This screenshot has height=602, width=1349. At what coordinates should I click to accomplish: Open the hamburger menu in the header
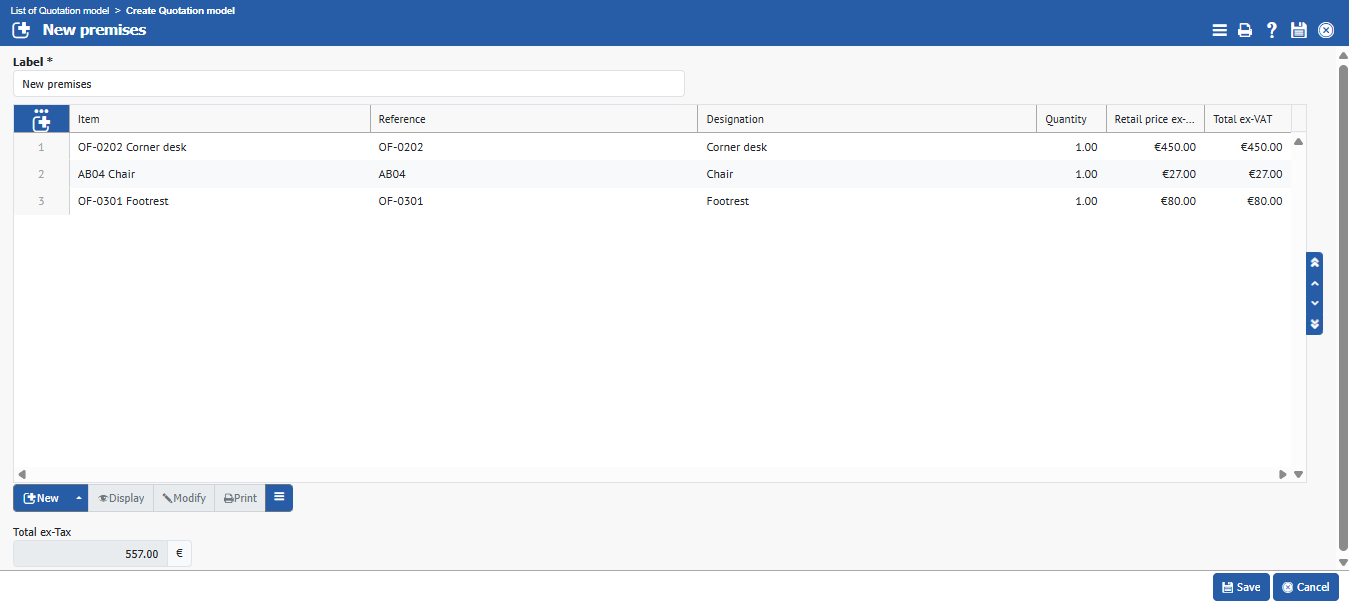(1219, 30)
